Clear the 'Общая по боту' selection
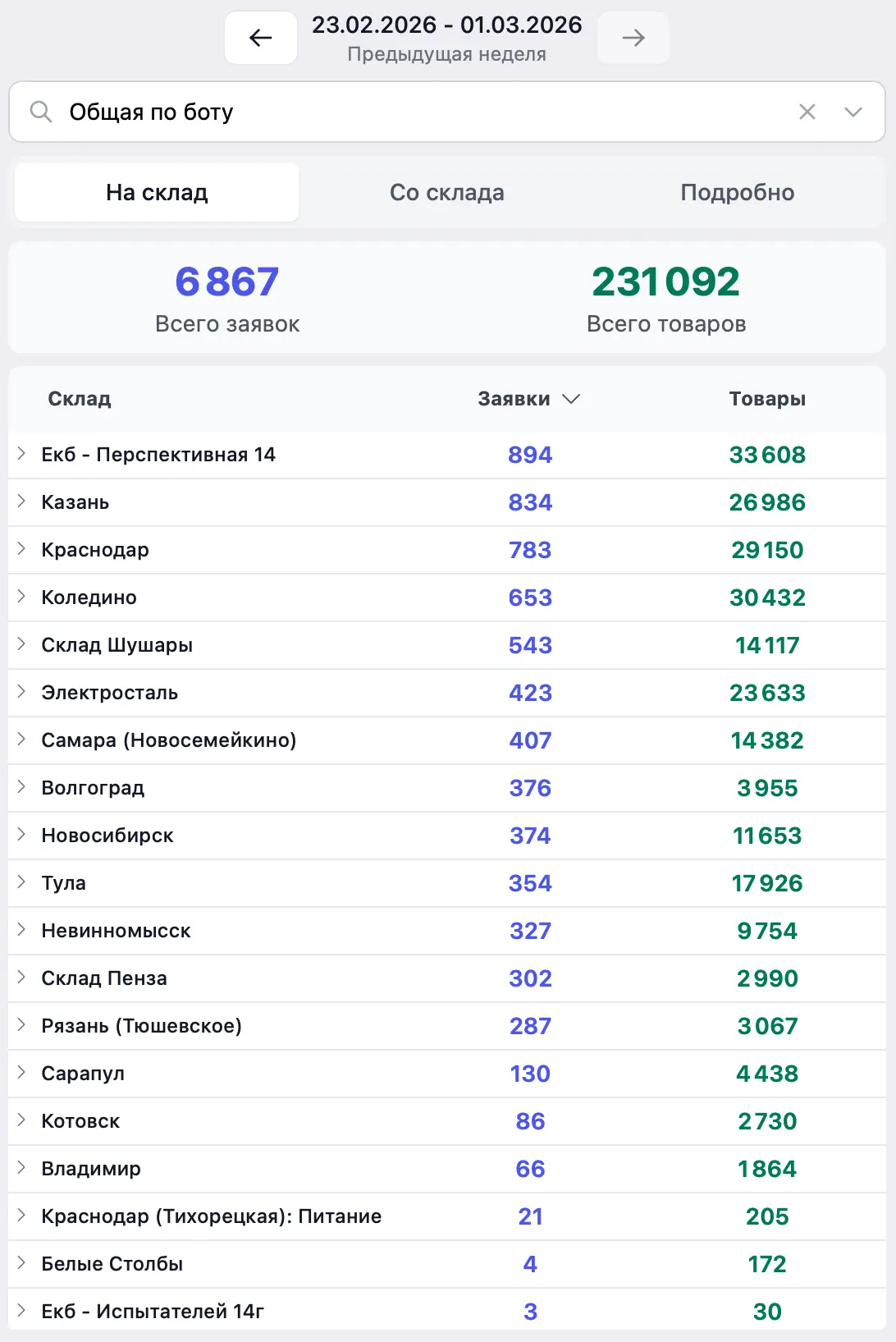Image resolution: width=896 pixels, height=1342 pixels. (807, 112)
